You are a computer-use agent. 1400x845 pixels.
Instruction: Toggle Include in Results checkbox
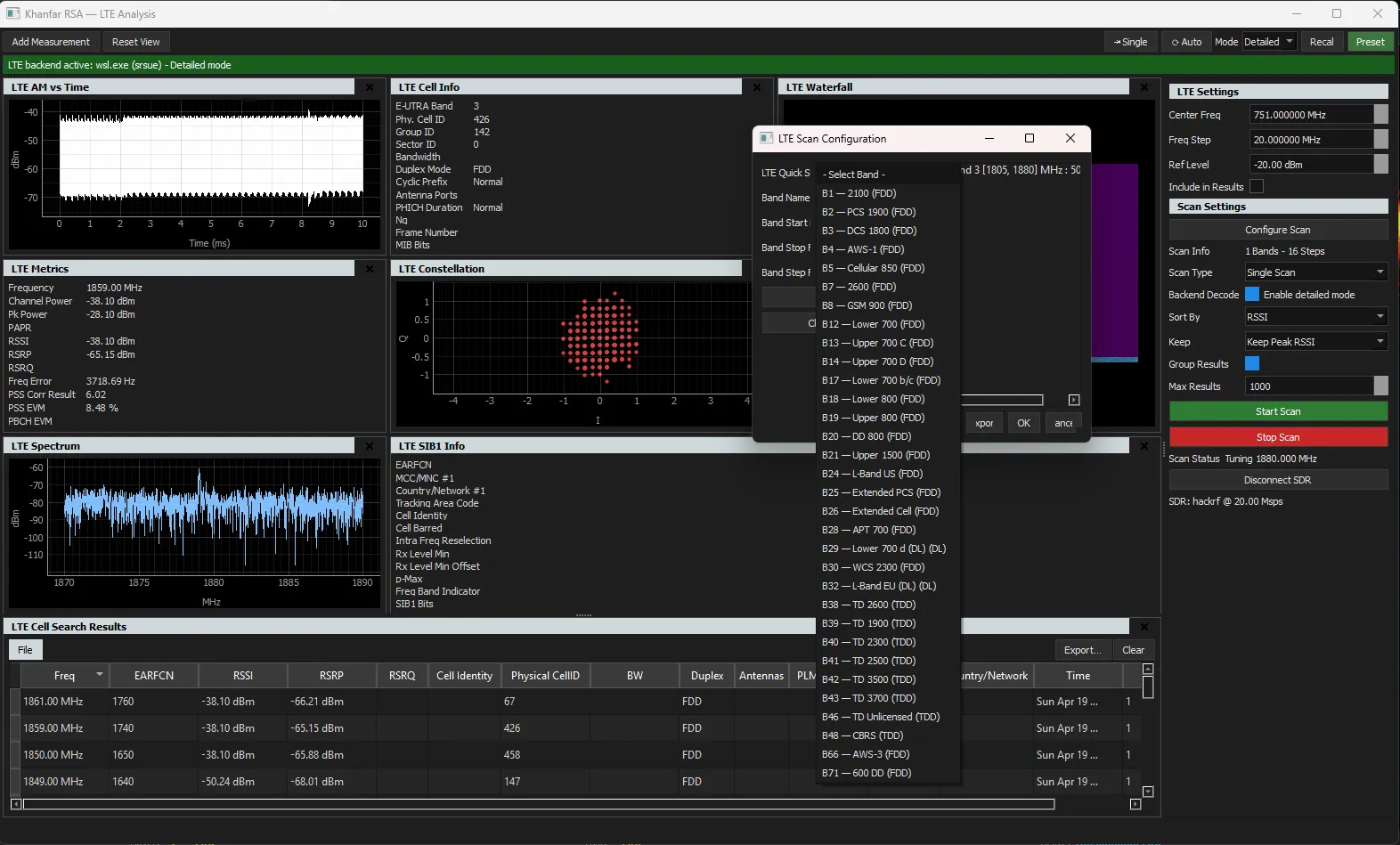point(1257,187)
